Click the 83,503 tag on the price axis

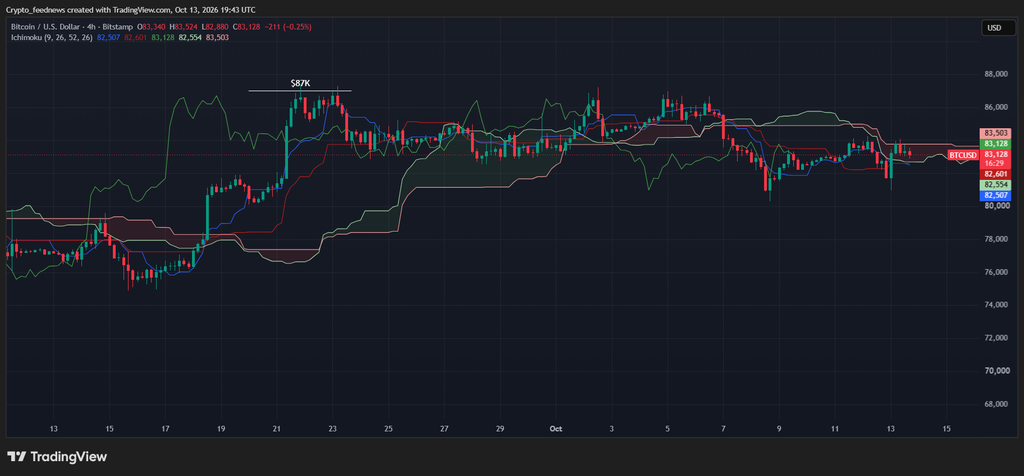coord(994,133)
